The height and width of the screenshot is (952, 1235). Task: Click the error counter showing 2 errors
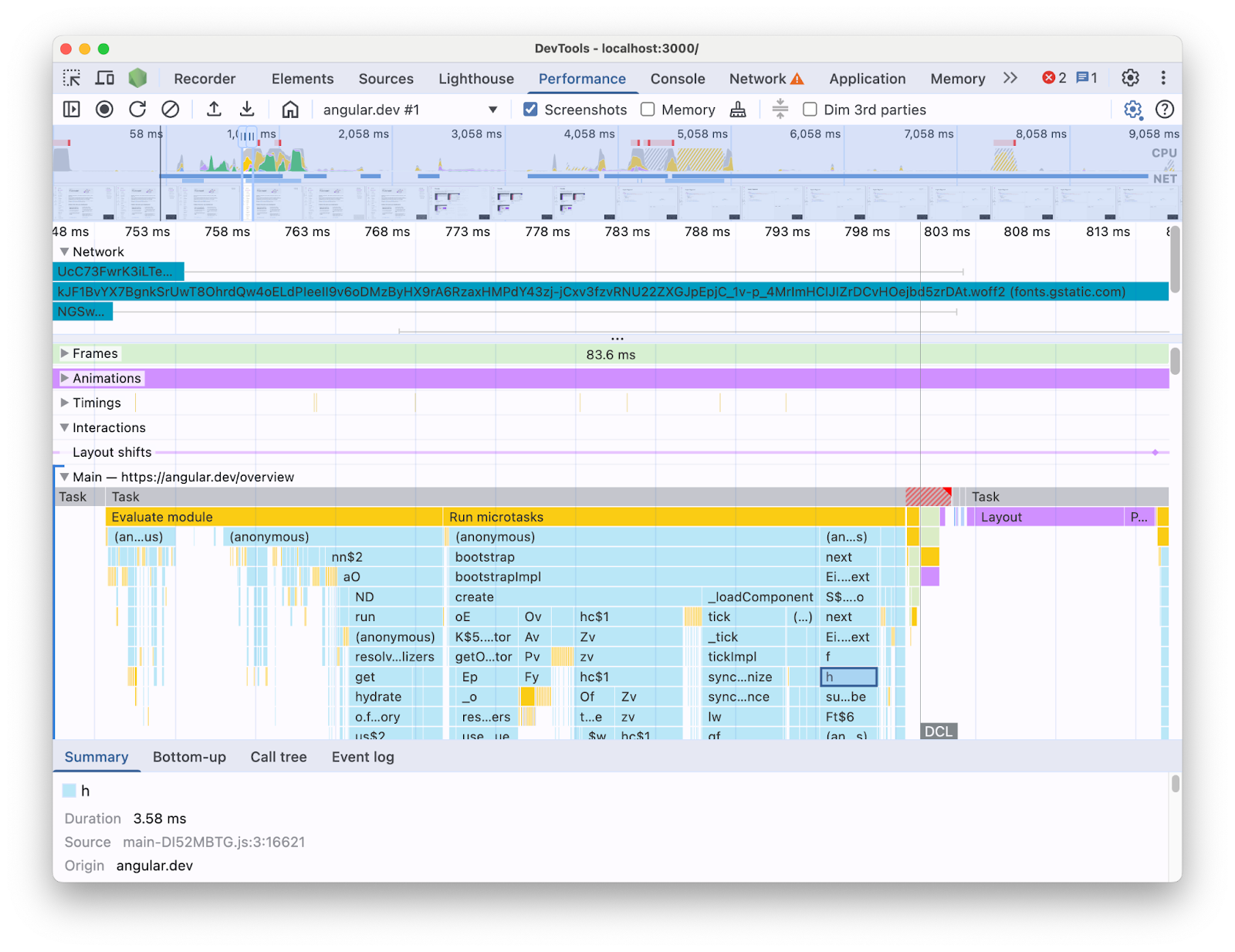(1055, 78)
